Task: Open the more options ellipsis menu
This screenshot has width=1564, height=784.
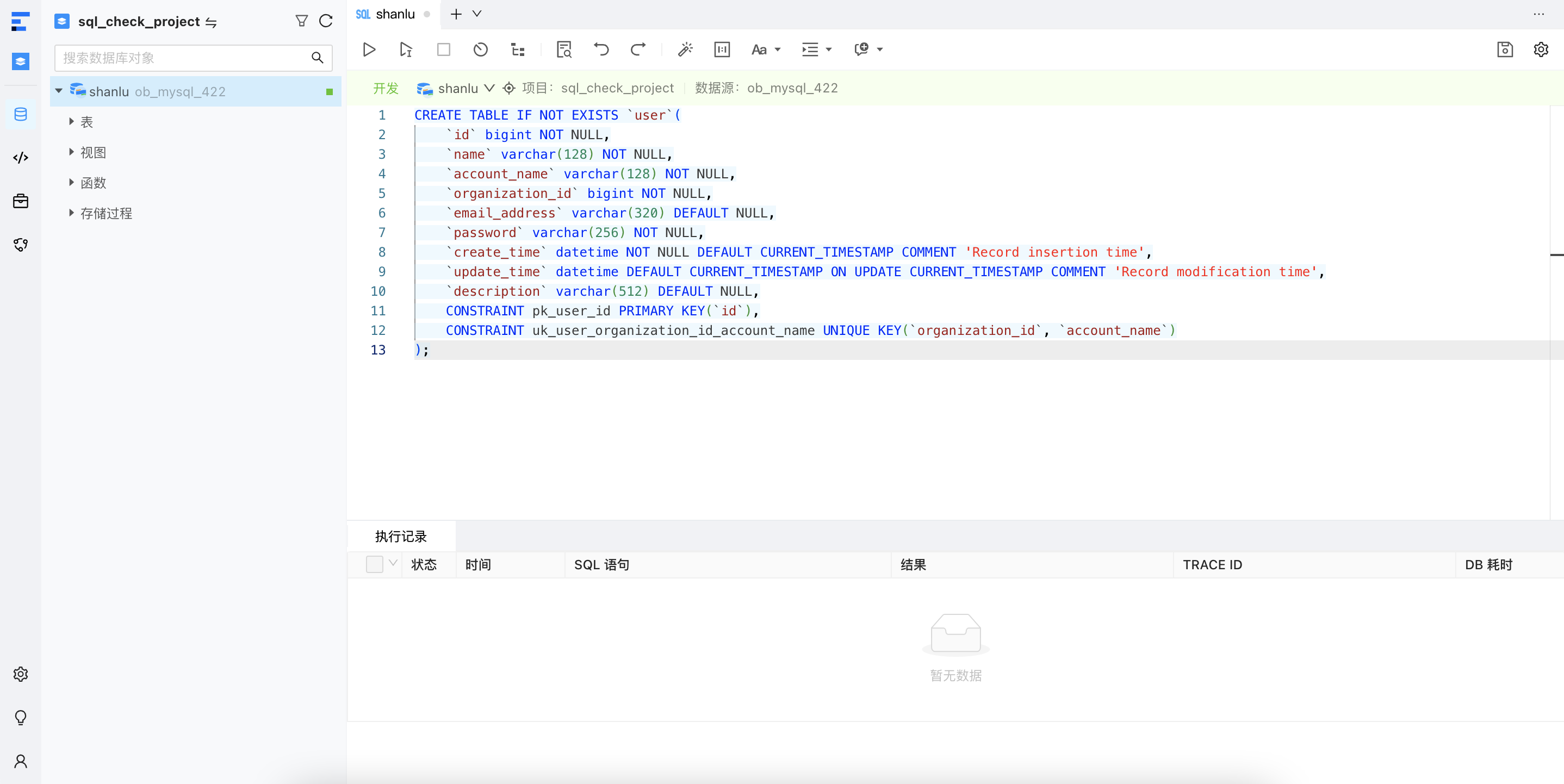Action: (x=1538, y=14)
